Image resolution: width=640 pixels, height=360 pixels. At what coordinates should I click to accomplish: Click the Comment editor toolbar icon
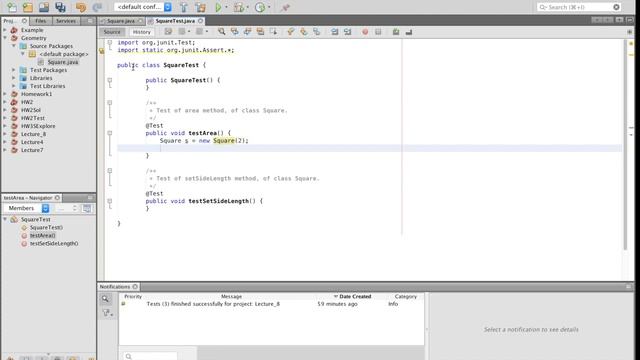coord(396,32)
